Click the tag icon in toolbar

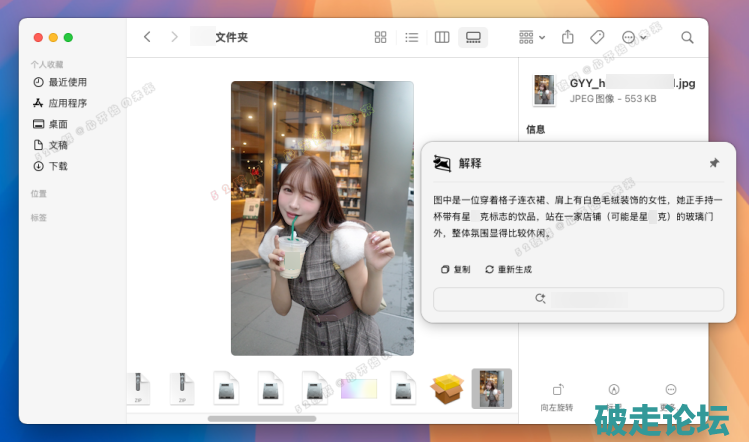(x=597, y=37)
